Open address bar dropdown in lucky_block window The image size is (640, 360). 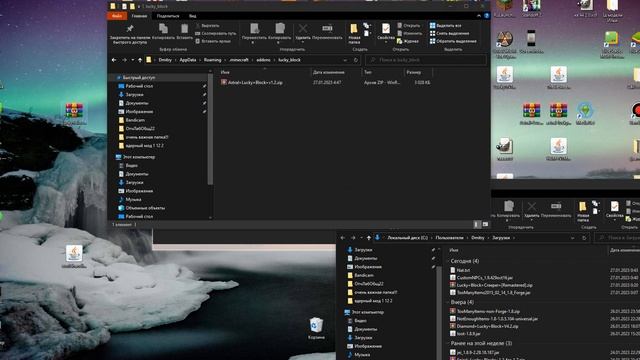coord(345,60)
